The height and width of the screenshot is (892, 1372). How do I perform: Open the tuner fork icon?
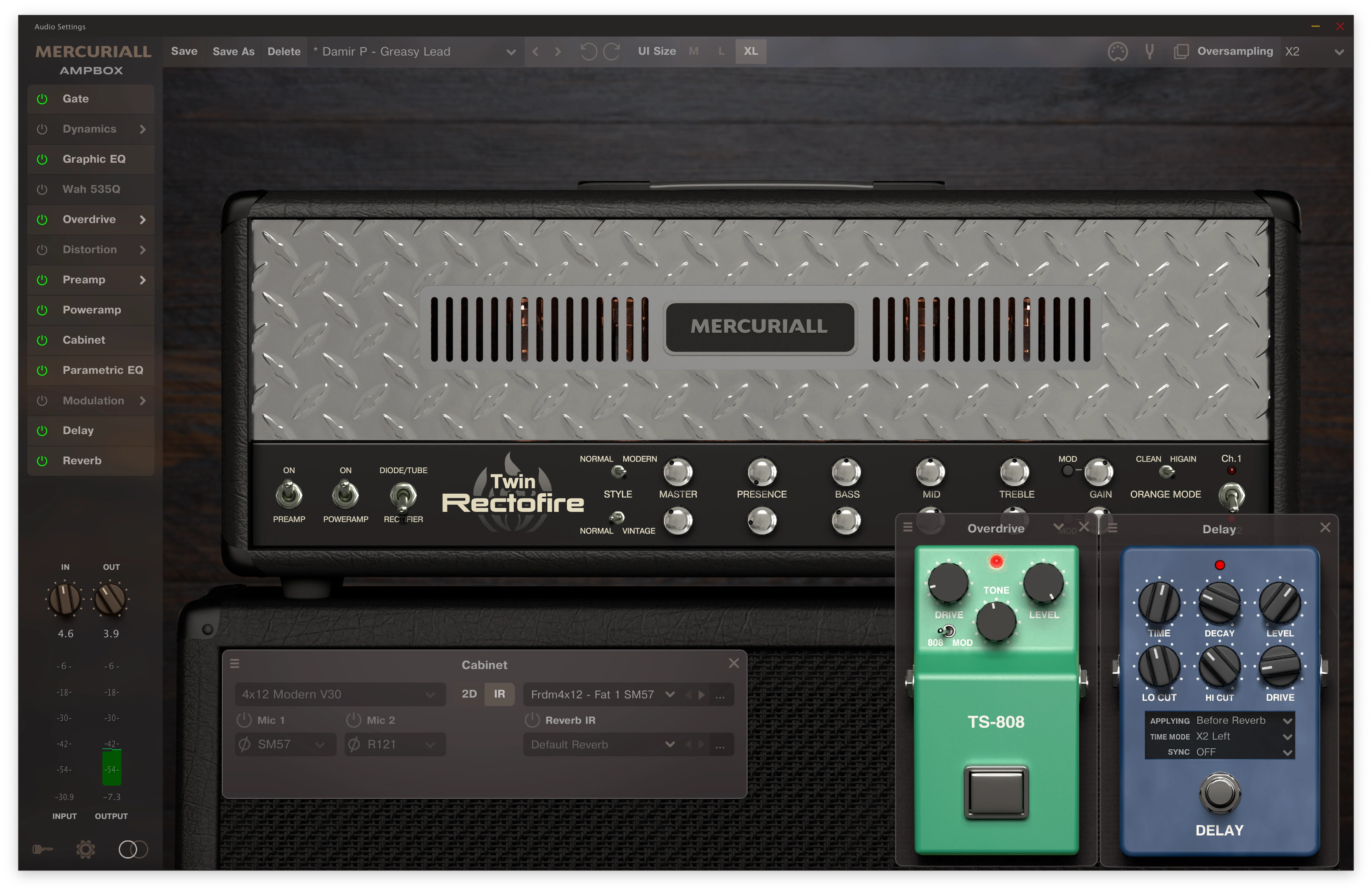click(1149, 51)
